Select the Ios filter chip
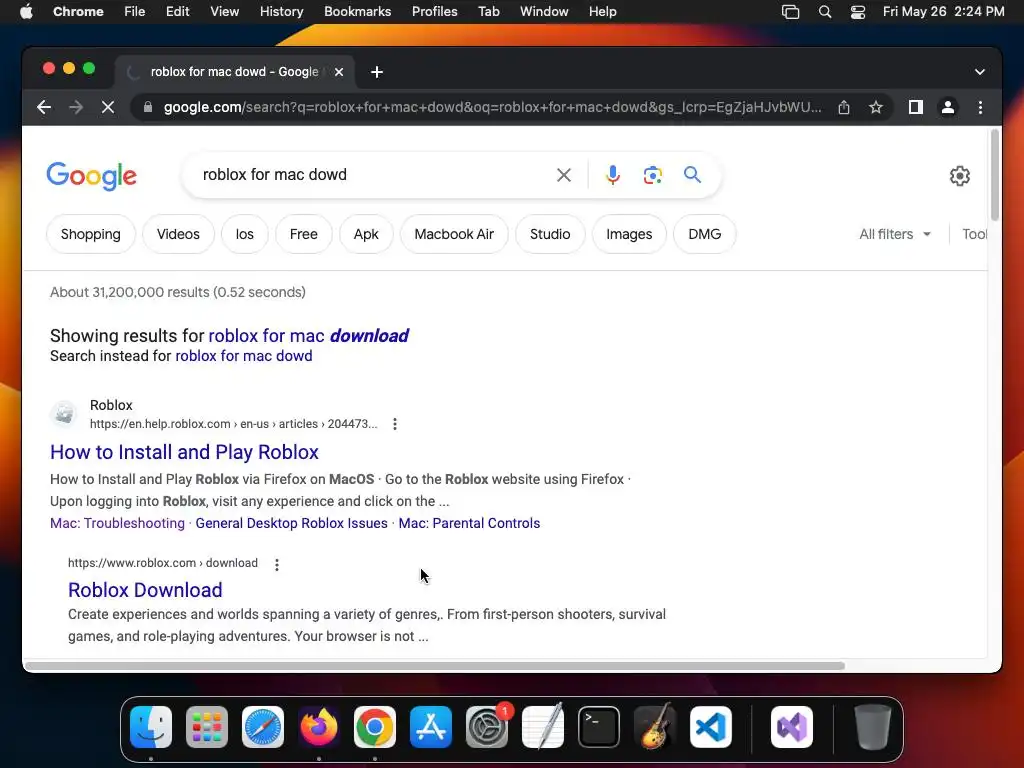This screenshot has width=1024, height=768. 244,234
